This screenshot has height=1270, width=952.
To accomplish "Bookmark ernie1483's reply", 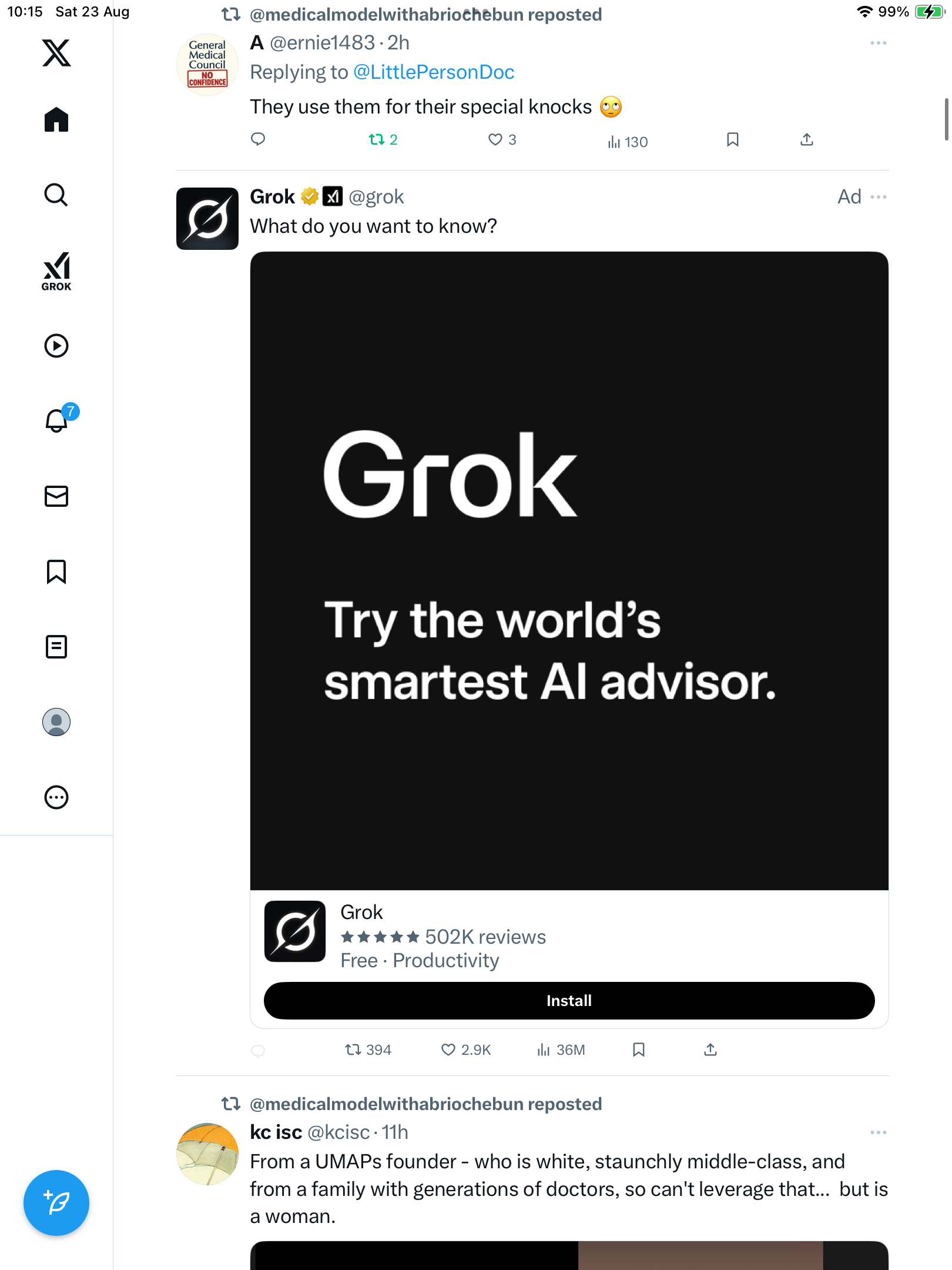I will [x=732, y=140].
